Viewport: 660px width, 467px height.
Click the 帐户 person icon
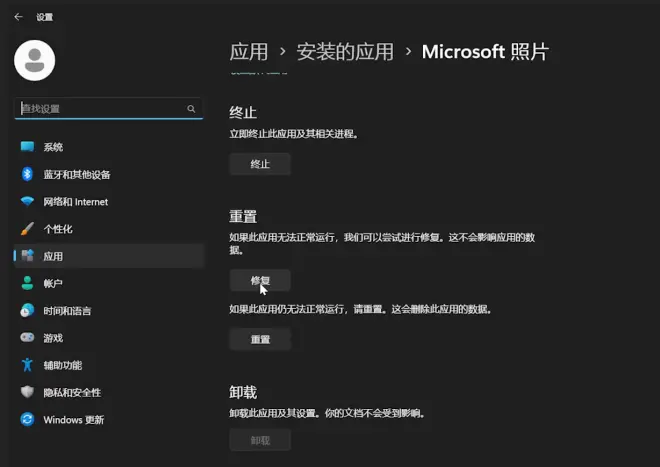27,283
